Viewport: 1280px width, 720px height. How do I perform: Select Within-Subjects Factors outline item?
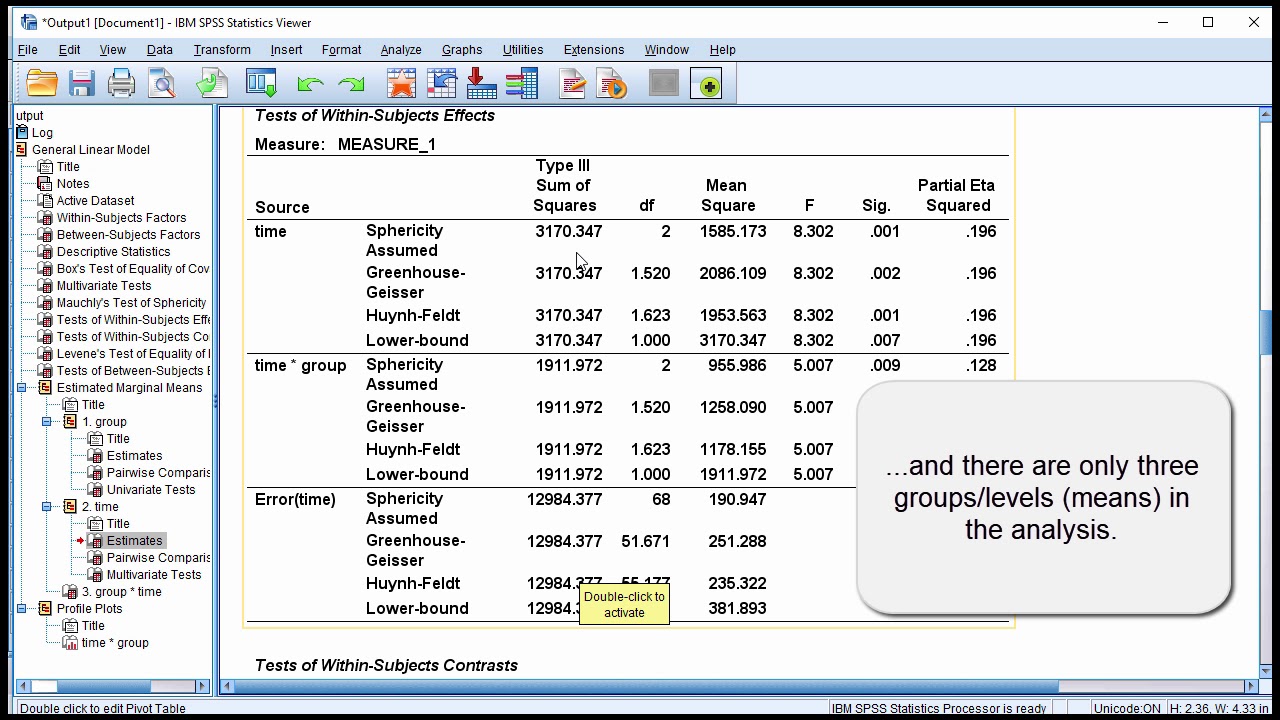[121, 217]
